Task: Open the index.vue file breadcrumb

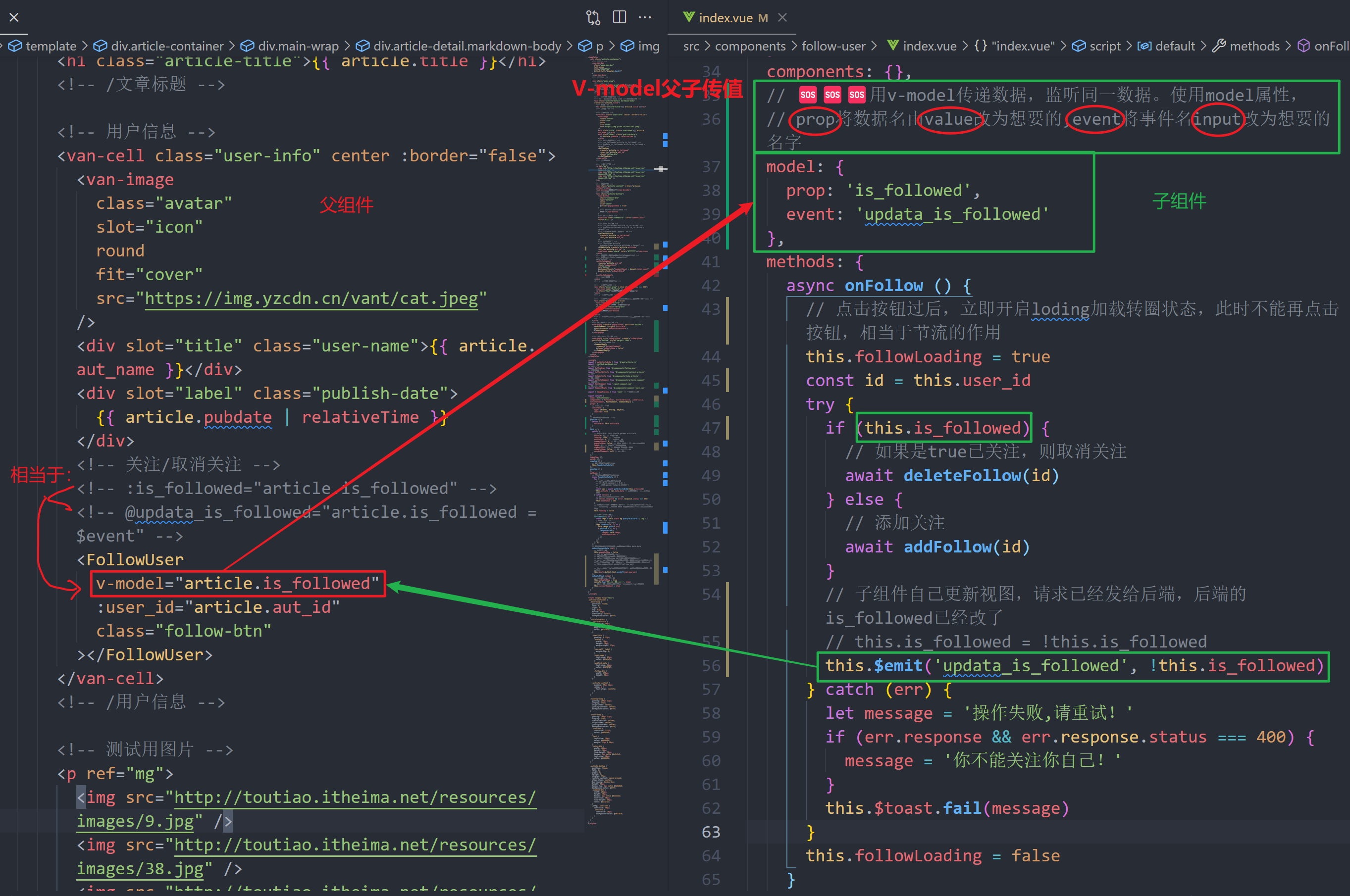Action: [x=930, y=46]
